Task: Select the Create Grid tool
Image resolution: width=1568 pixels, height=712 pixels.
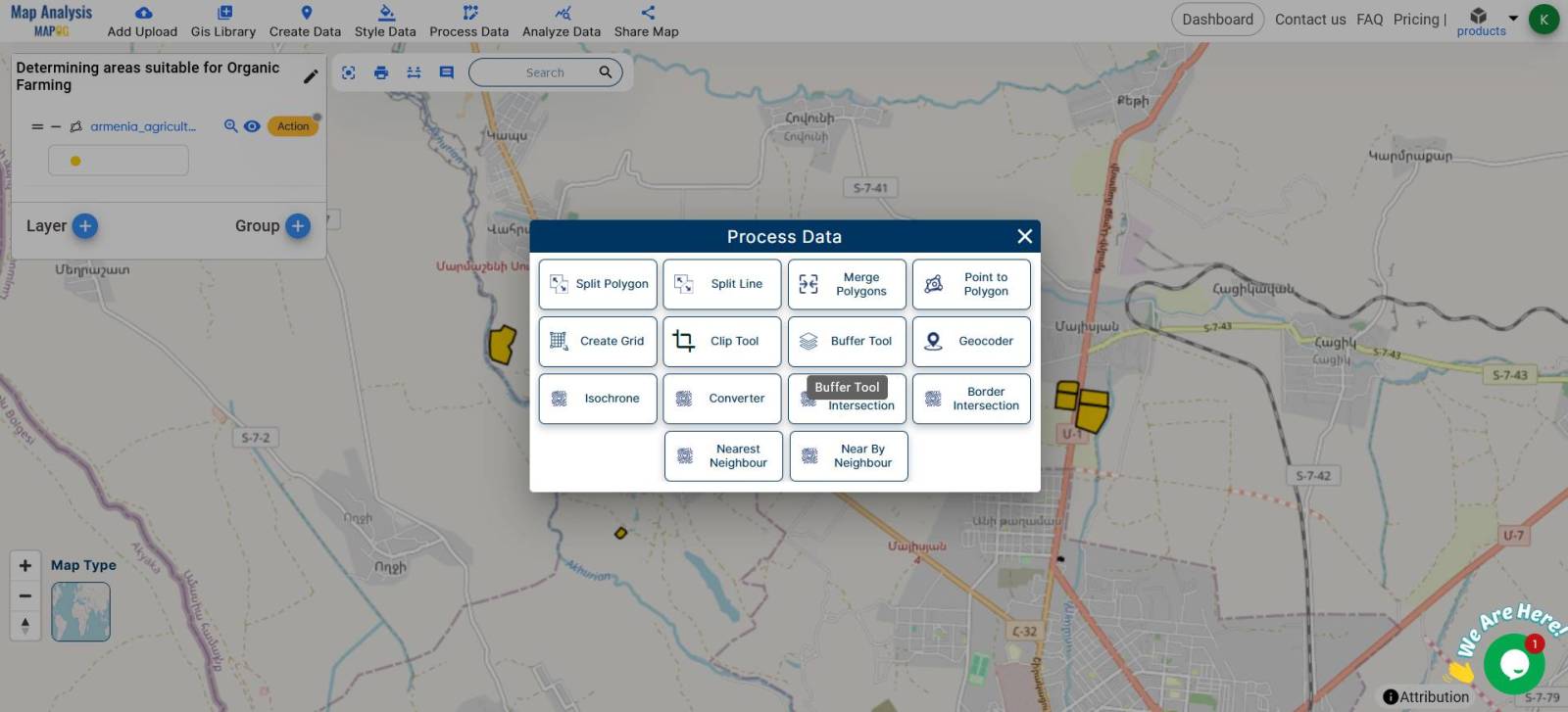Action: (598, 341)
